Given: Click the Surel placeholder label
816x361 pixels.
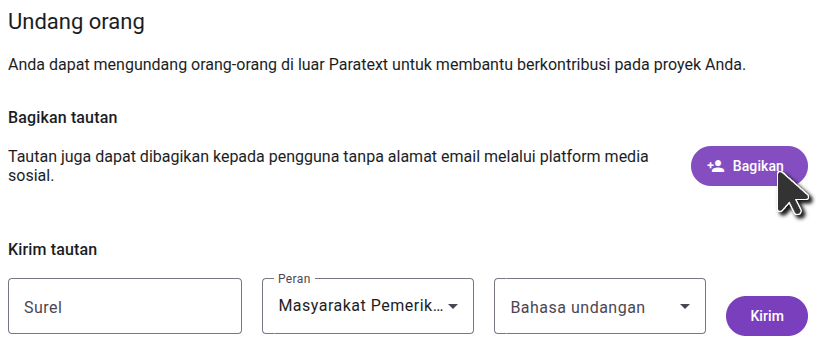Looking at the screenshot, I should [43, 307].
